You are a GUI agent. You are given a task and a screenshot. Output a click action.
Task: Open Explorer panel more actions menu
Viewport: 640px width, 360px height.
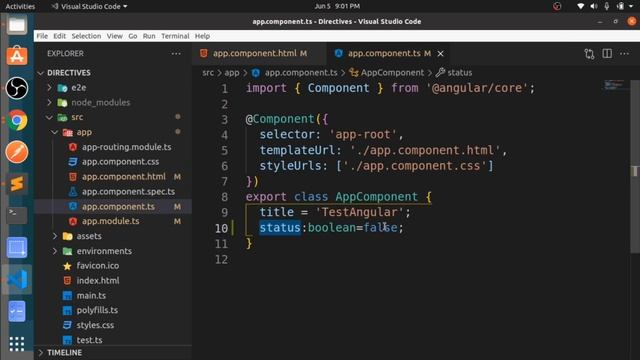[x=176, y=53]
